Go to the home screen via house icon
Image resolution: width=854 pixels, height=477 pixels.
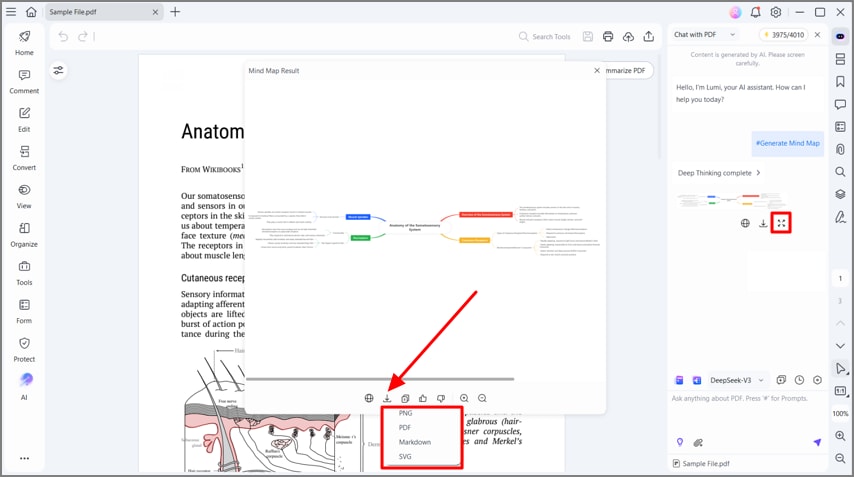pos(31,11)
